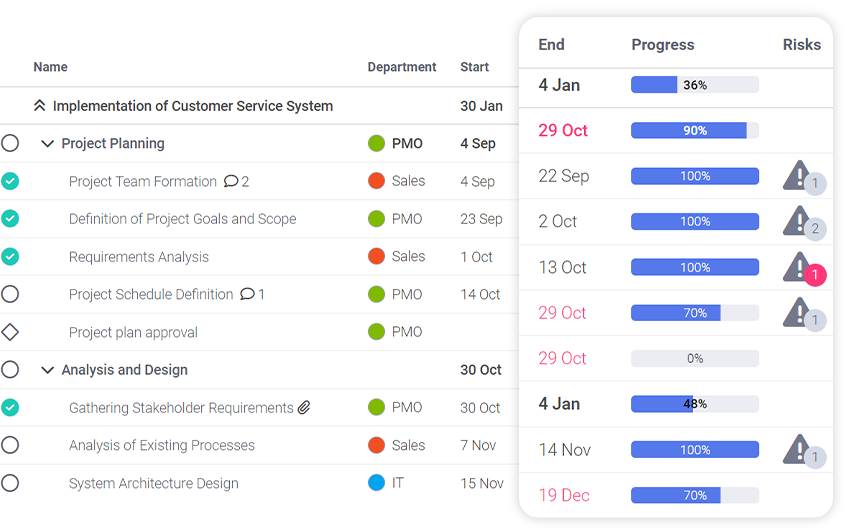
Task: Click the 36% progress bar
Action: pyautogui.click(x=694, y=85)
